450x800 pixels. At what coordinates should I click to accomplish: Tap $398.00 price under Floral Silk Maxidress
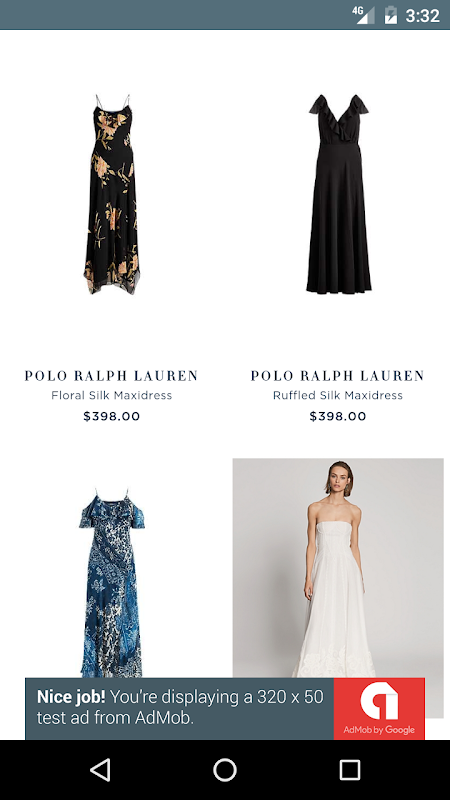pyautogui.click(x=112, y=416)
